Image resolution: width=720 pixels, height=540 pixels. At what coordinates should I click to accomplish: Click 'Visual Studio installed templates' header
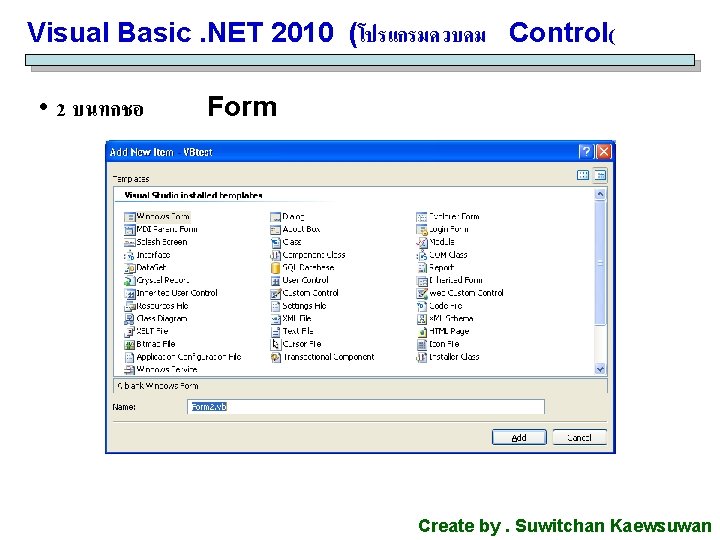click(x=193, y=196)
